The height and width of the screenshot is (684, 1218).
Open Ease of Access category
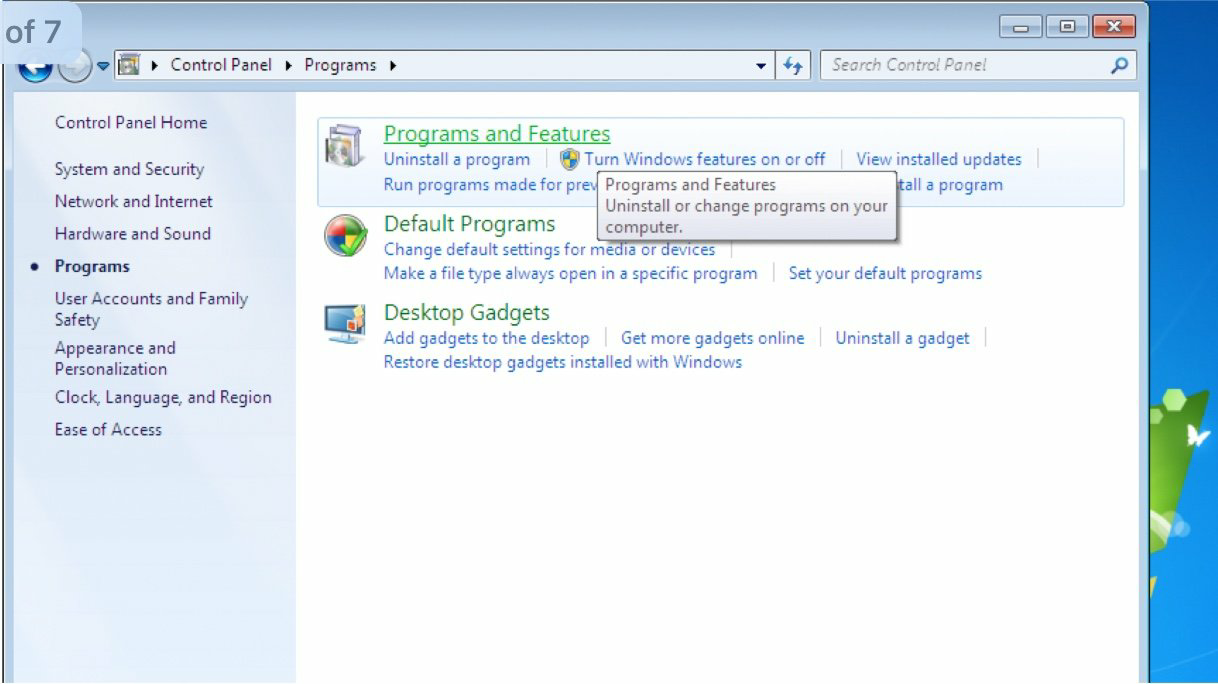point(108,429)
